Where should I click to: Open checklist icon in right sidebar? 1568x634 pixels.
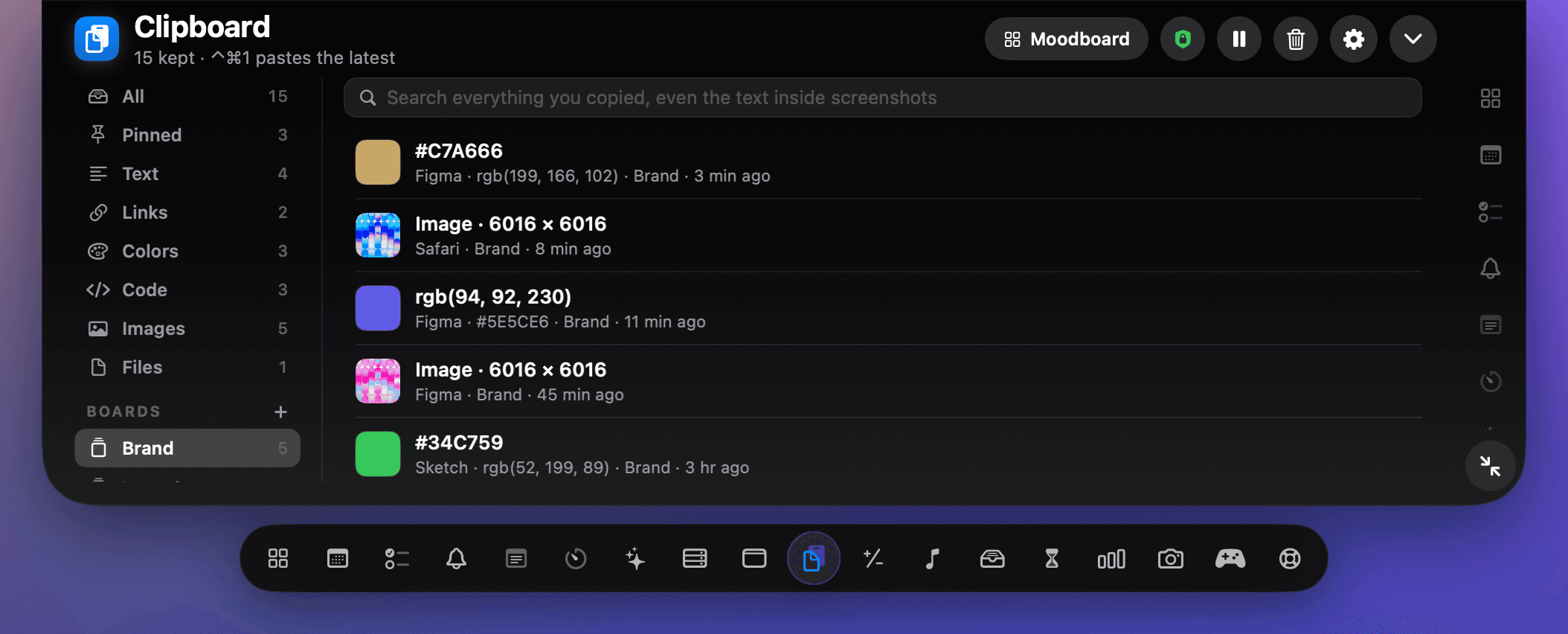(1491, 212)
